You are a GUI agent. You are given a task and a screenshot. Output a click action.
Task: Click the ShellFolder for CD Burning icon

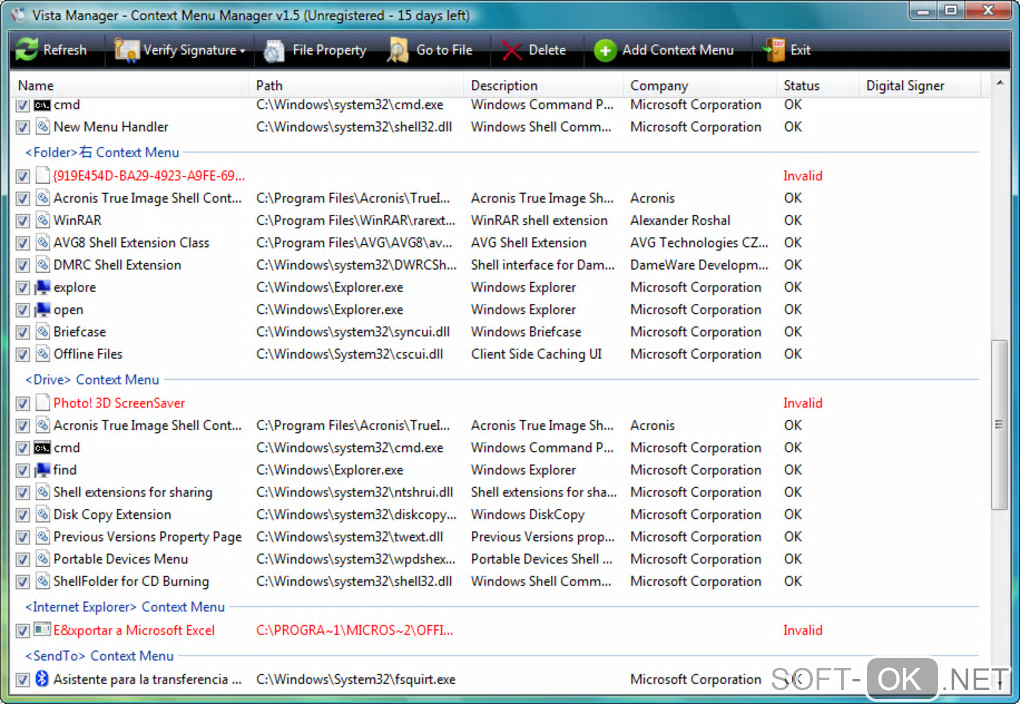tap(43, 580)
